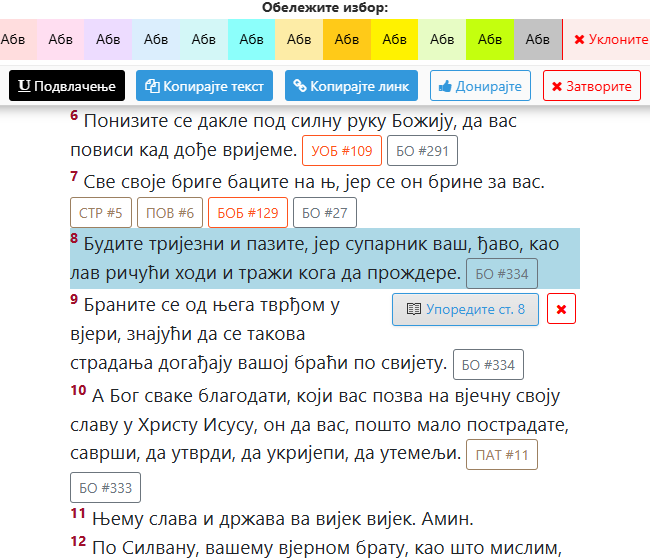
Task: Apply Подвлачење underline to selection
Action: coord(67,86)
